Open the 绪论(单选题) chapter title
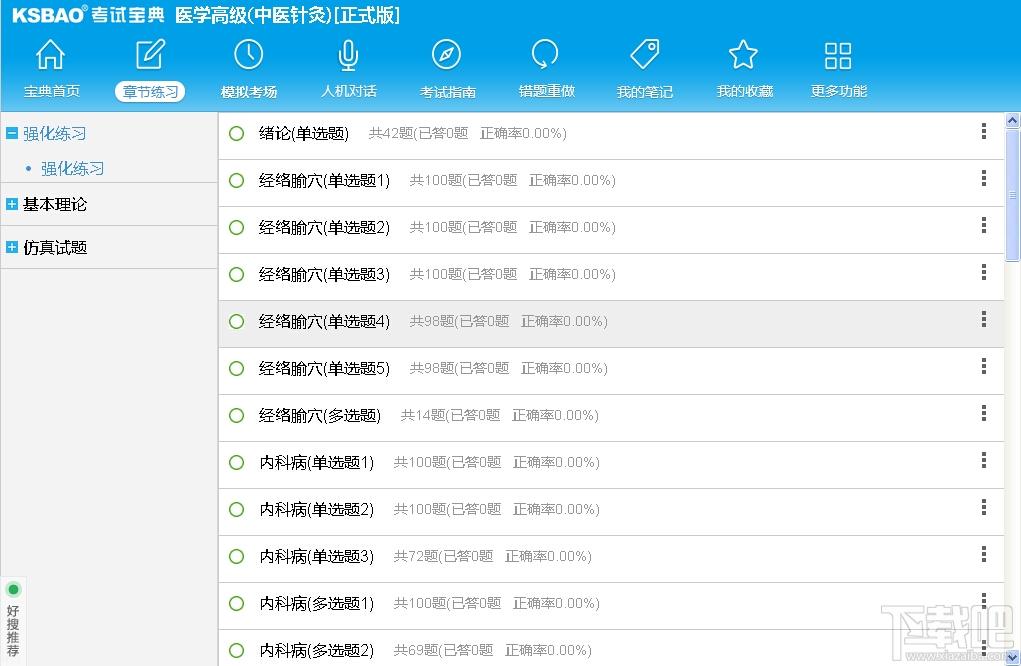The width and height of the screenshot is (1021, 666). (303, 133)
